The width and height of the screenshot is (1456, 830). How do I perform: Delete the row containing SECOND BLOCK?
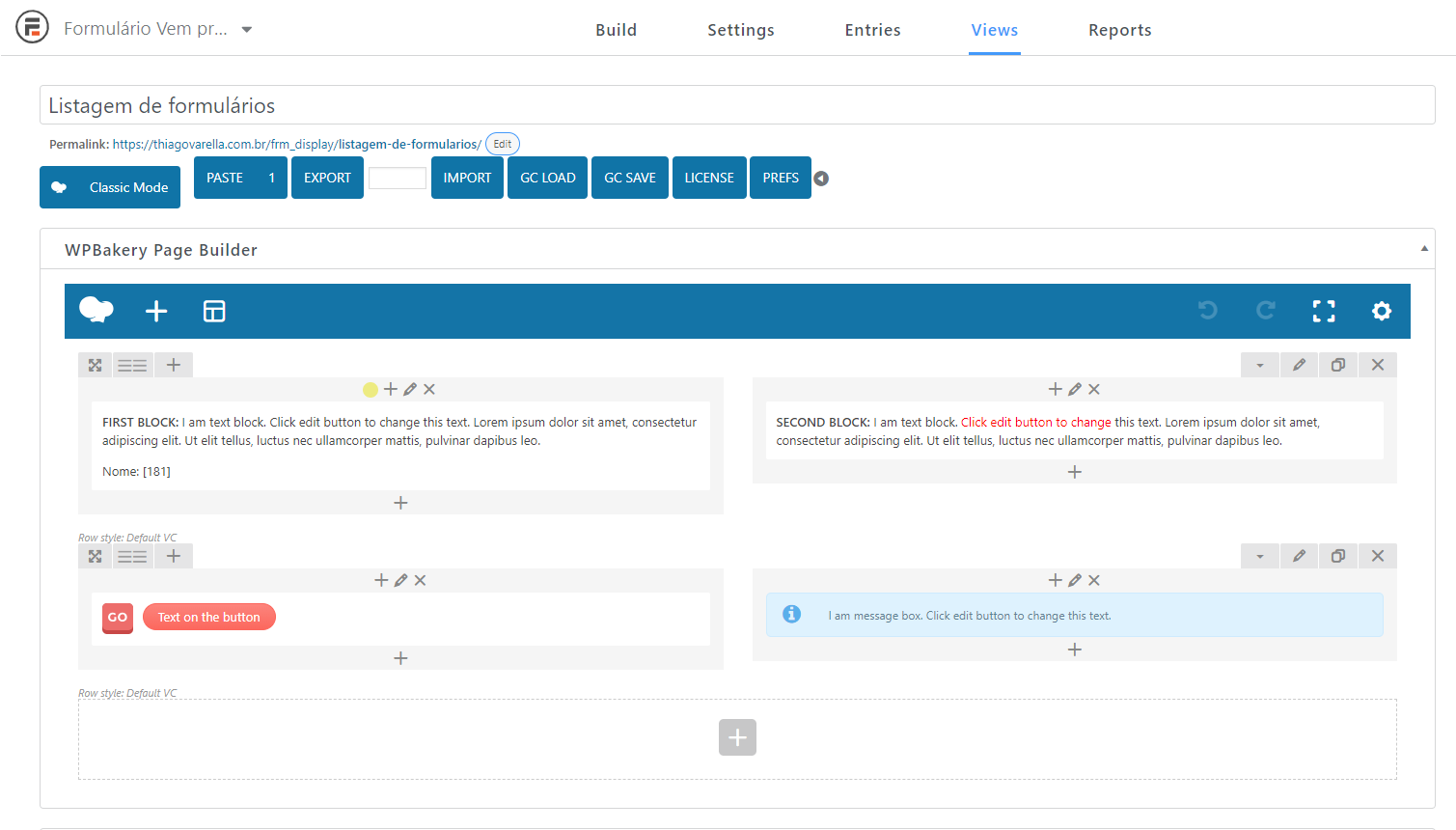(x=1378, y=365)
